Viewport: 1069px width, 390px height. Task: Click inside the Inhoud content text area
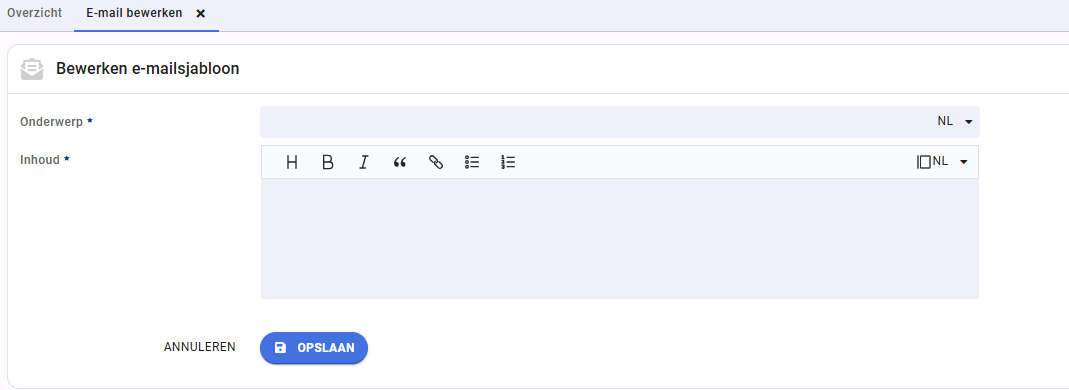click(620, 239)
